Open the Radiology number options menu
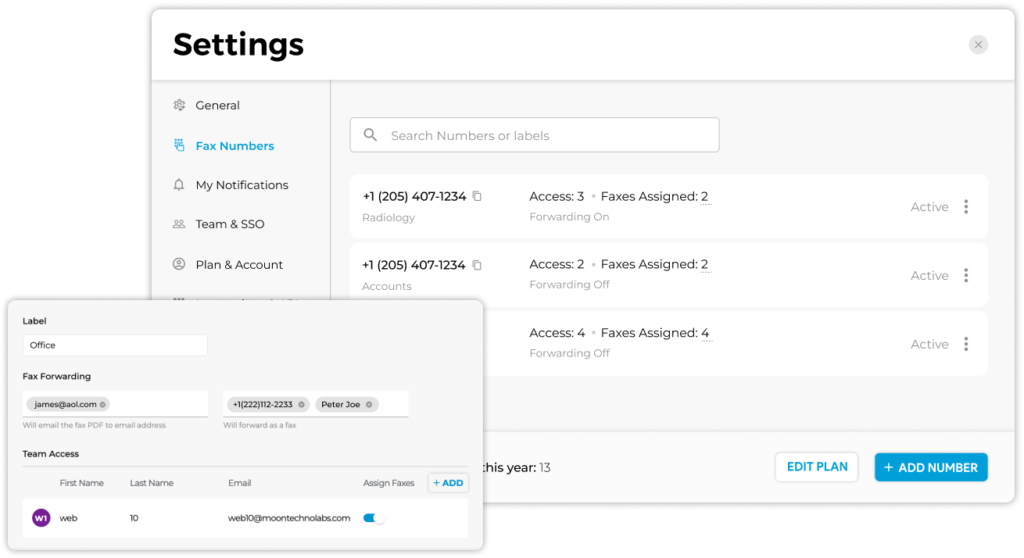 966,207
